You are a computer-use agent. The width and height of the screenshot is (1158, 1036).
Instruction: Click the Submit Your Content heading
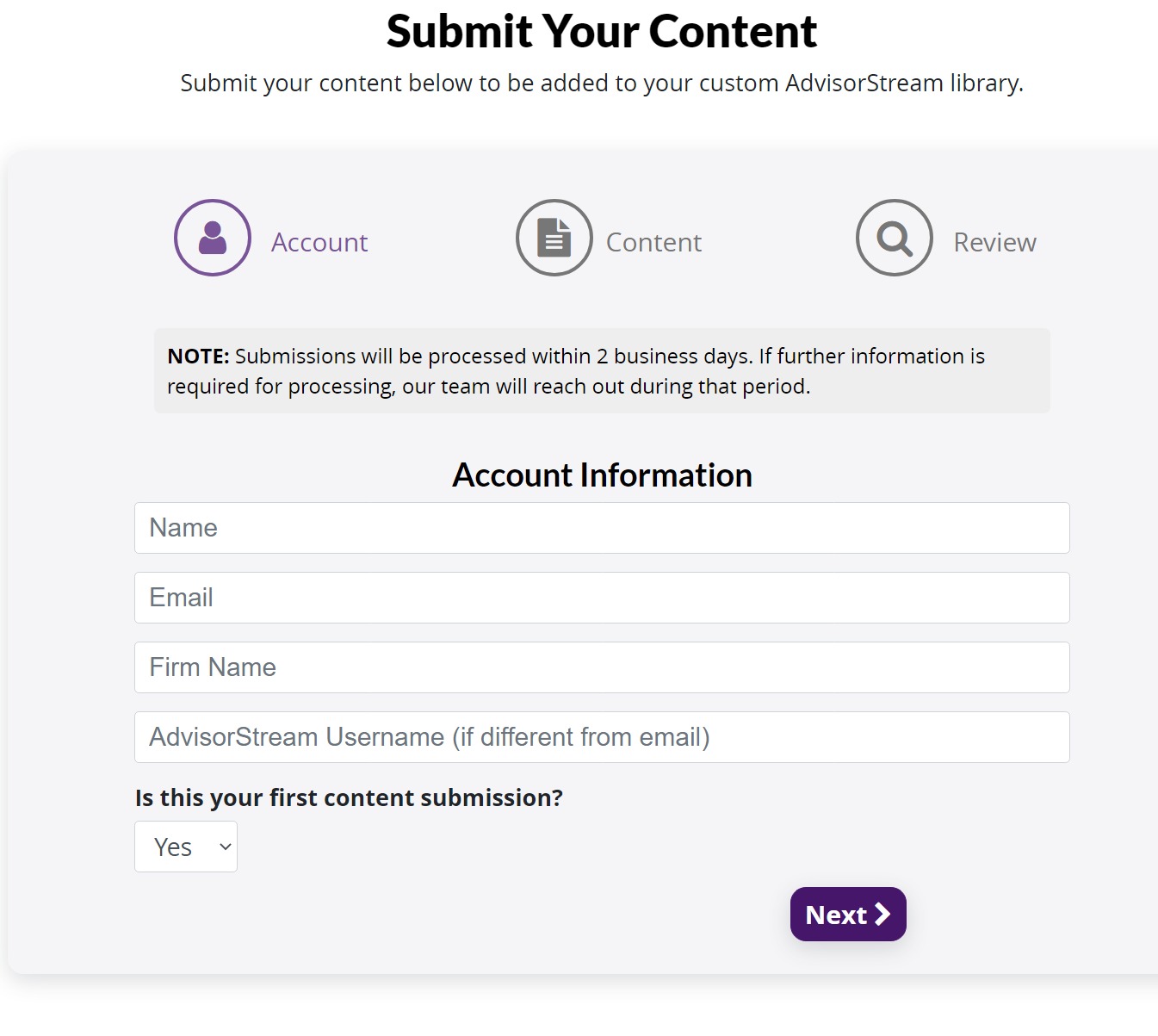coord(602,32)
